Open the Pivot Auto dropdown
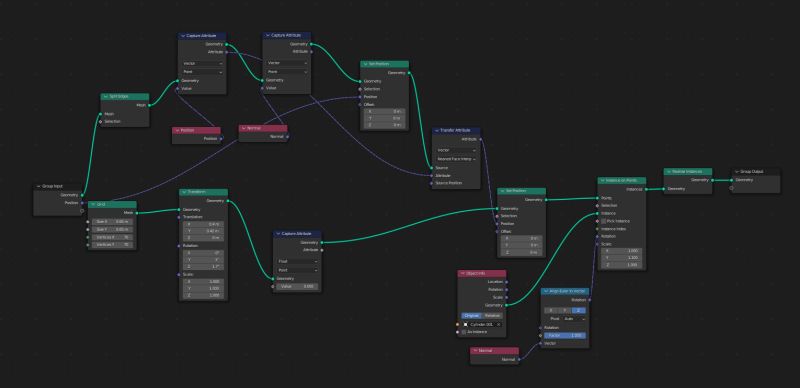This screenshot has width=800, height=388. pyautogui.click(x=574, y=319)
